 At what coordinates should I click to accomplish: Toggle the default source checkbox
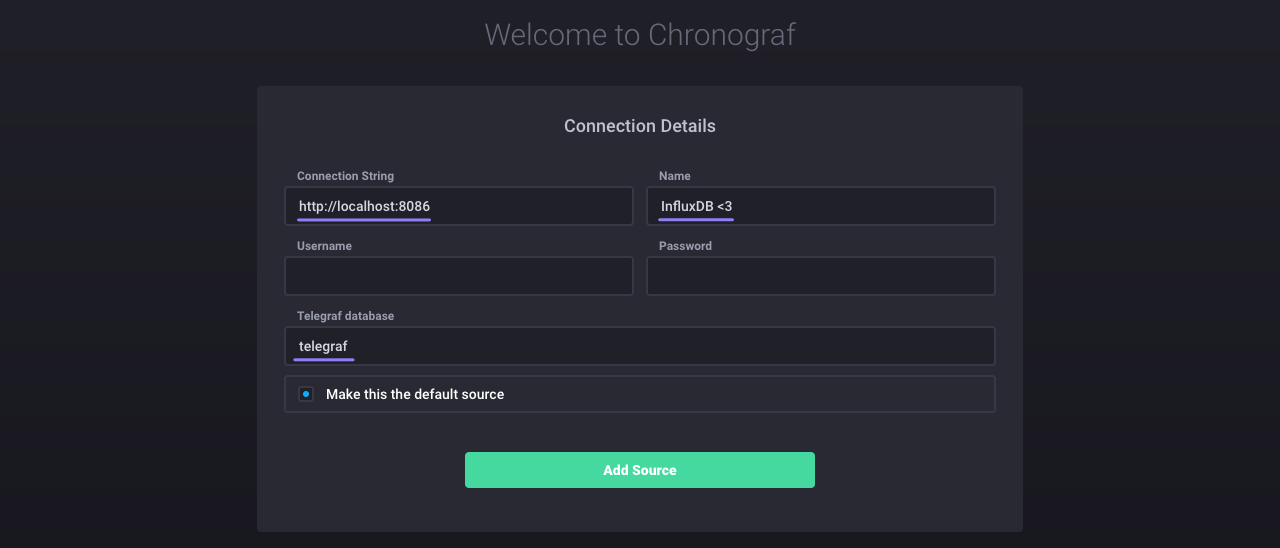tap(306, 394)
